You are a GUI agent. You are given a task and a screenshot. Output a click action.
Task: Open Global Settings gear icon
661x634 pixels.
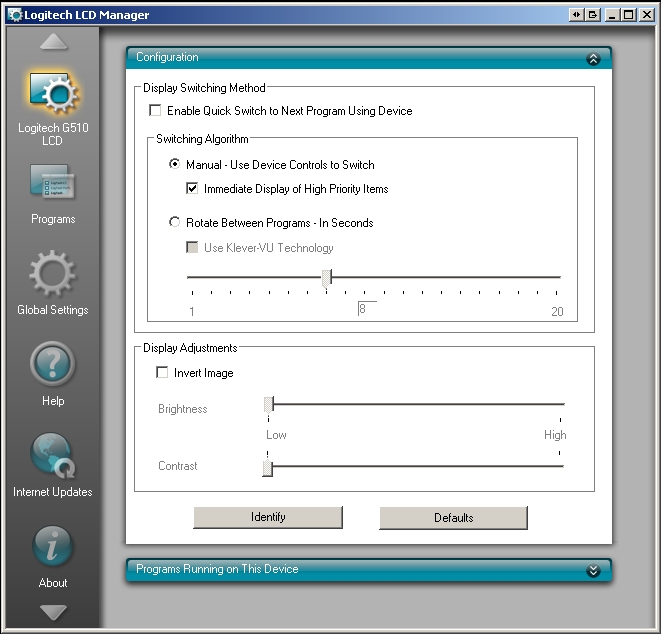click(53, 275)
